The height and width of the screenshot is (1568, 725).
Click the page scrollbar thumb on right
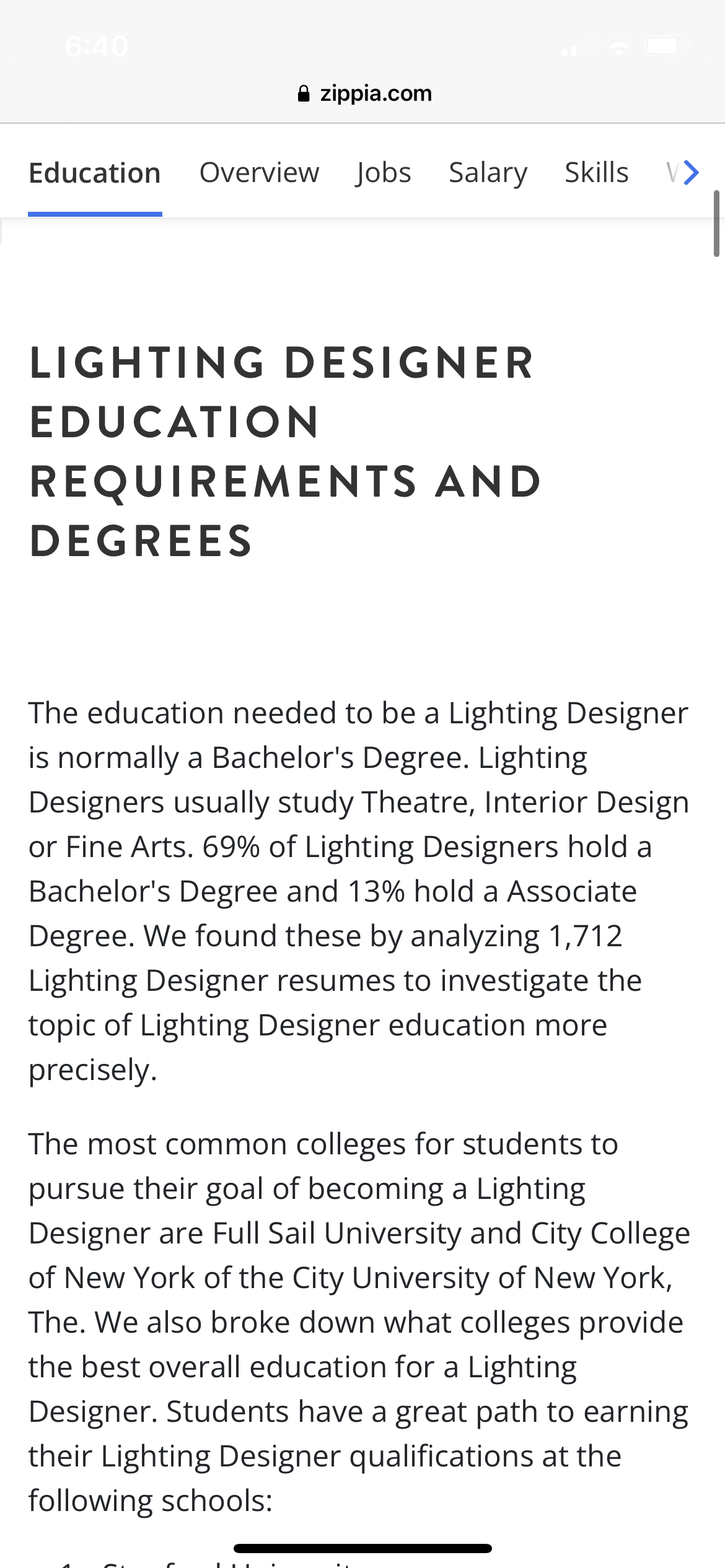click(x=716, y=224)
